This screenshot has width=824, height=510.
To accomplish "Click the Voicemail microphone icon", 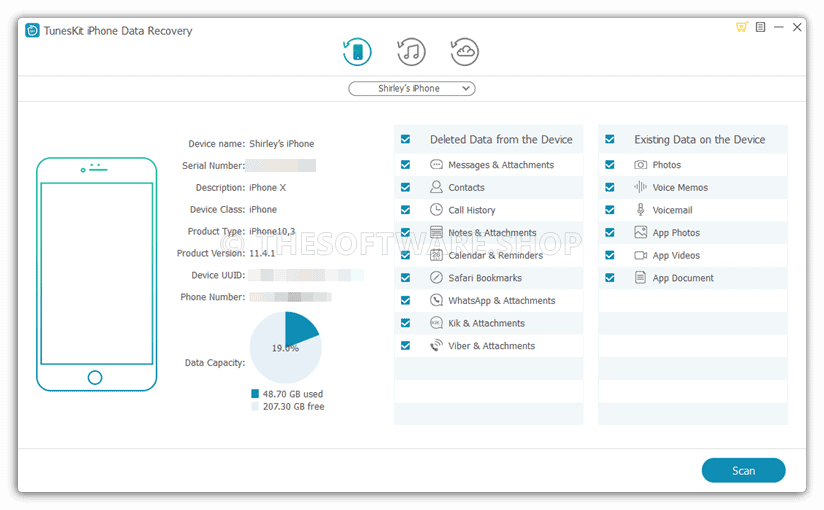I will point(641,210).
